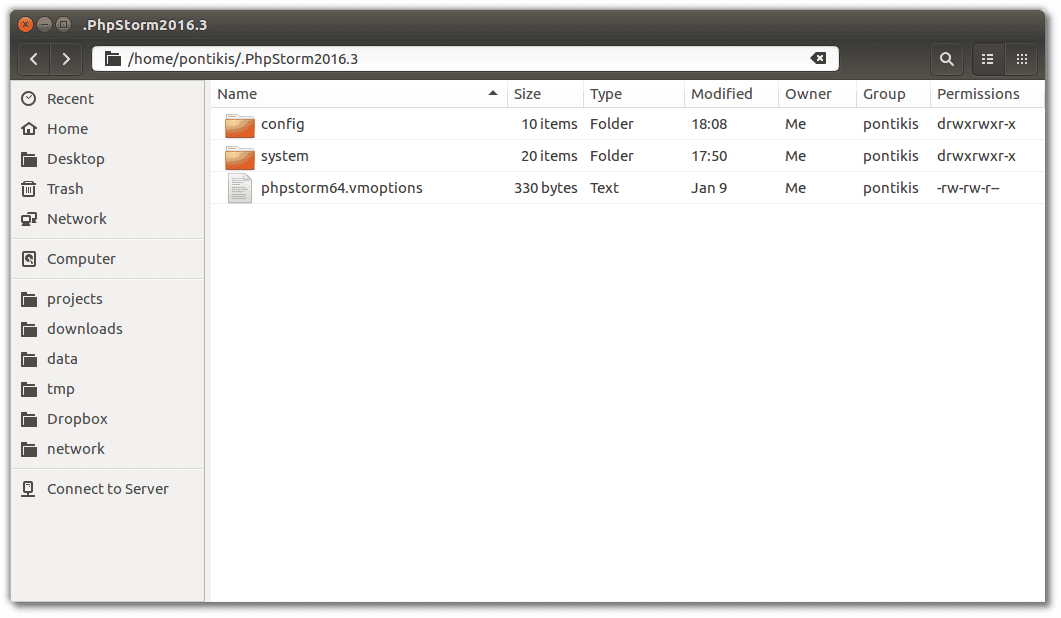Viewport: 1061px width, 618px height.
Task: Click the downloads bookmark folder icon
Action: (x=28, y=329)
